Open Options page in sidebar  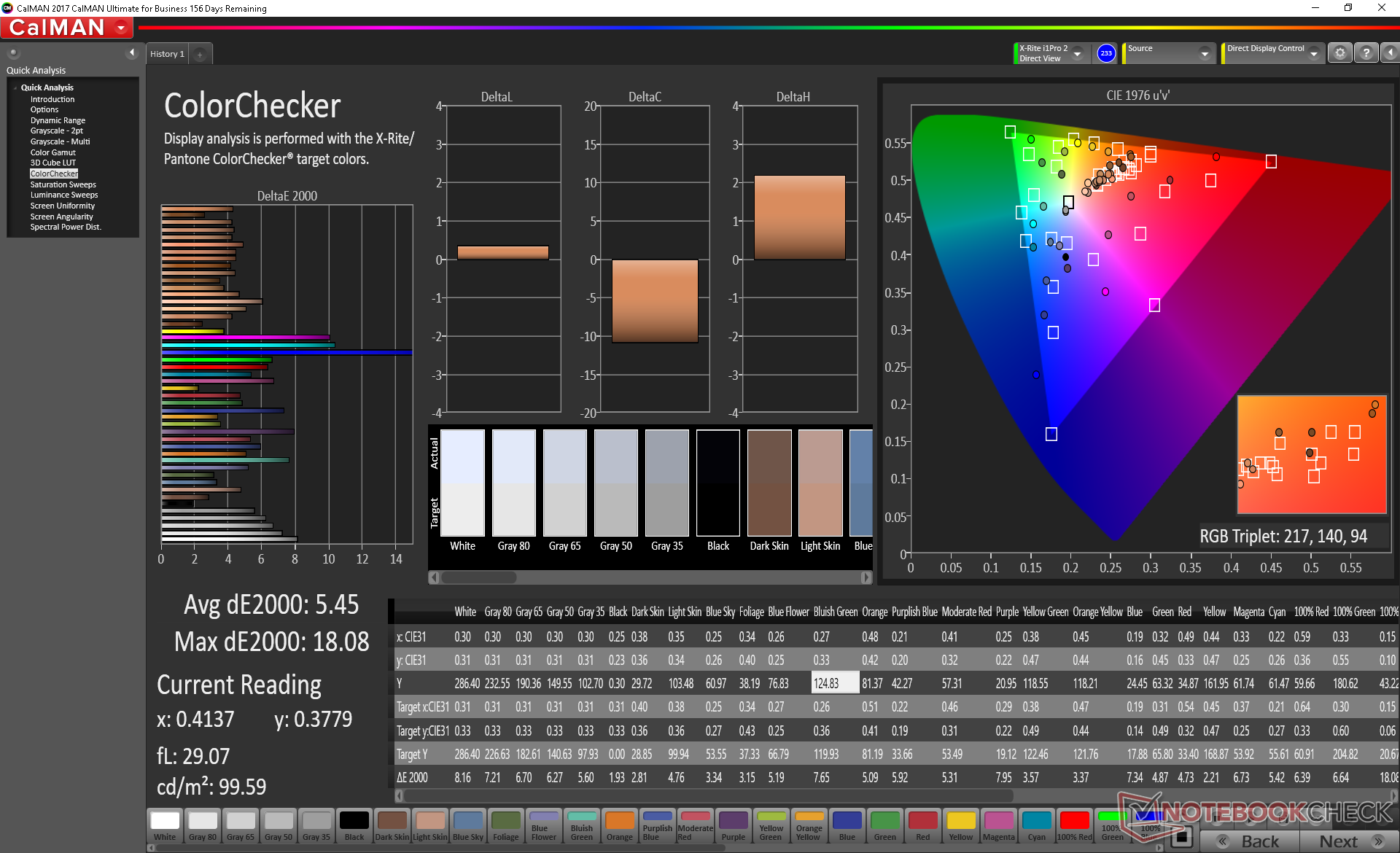tap(44, 109)
